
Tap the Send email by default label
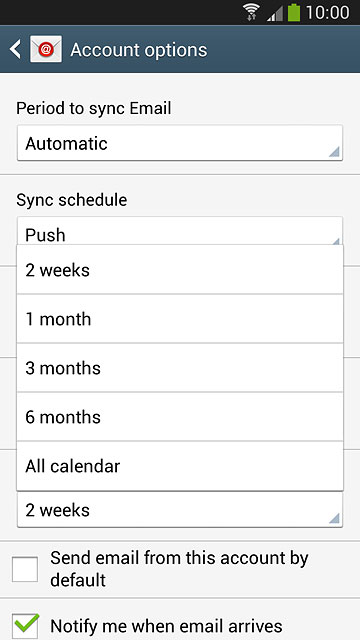[x=179, y=569]
